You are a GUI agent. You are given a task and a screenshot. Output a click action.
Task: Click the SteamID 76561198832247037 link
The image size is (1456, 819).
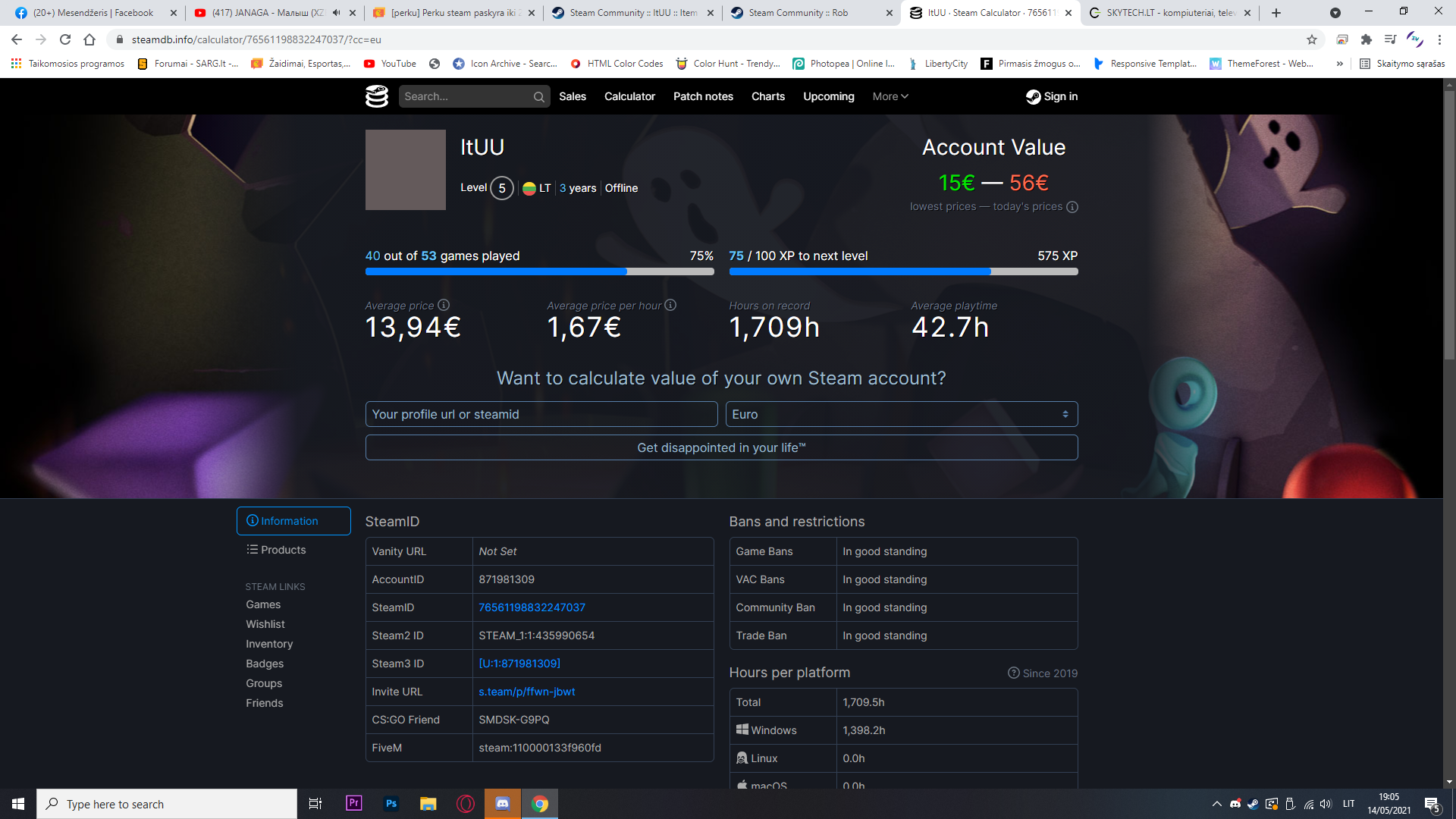coord(532,607)
